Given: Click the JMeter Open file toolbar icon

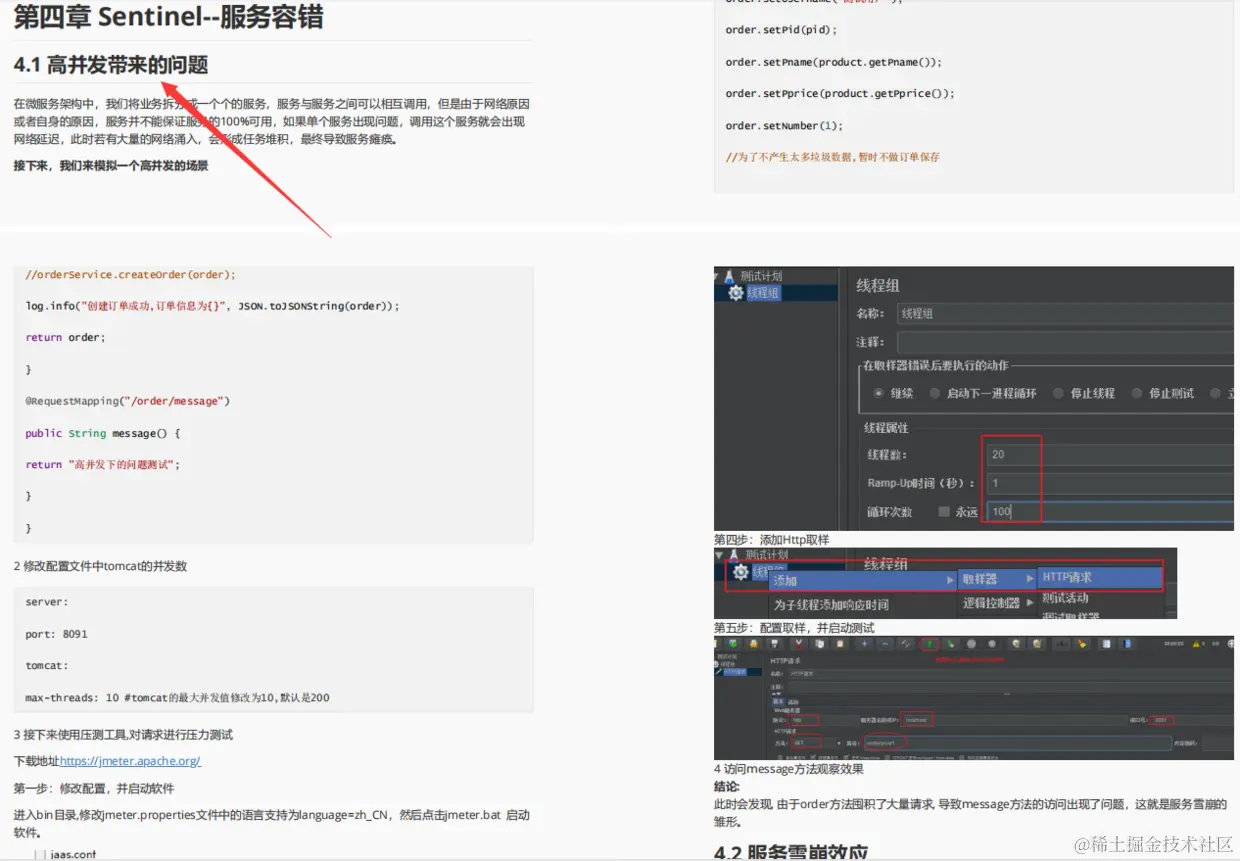Looking at the screenshot, I should (753, 643).
